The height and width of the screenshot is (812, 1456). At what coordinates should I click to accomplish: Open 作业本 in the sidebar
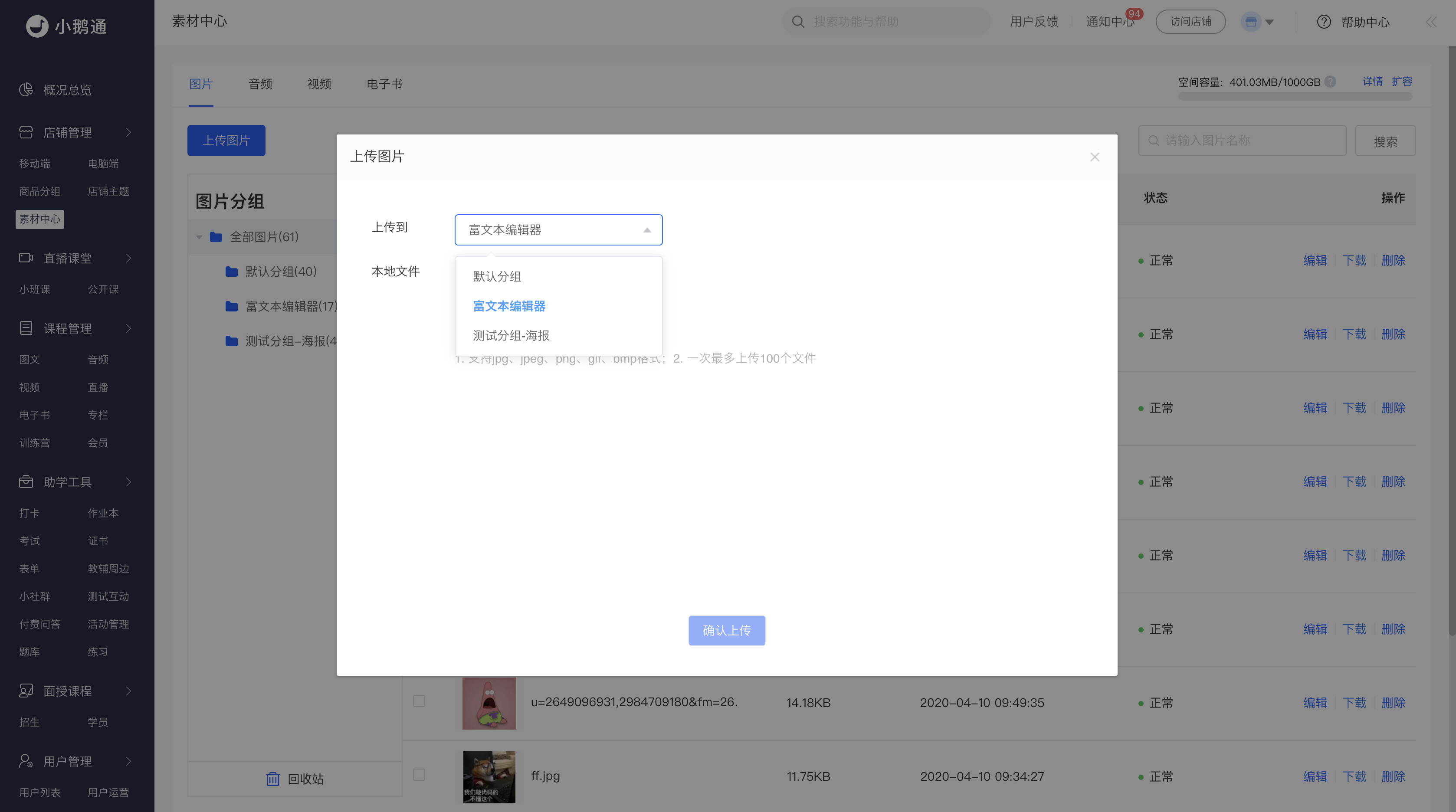(x=103, y=513)
